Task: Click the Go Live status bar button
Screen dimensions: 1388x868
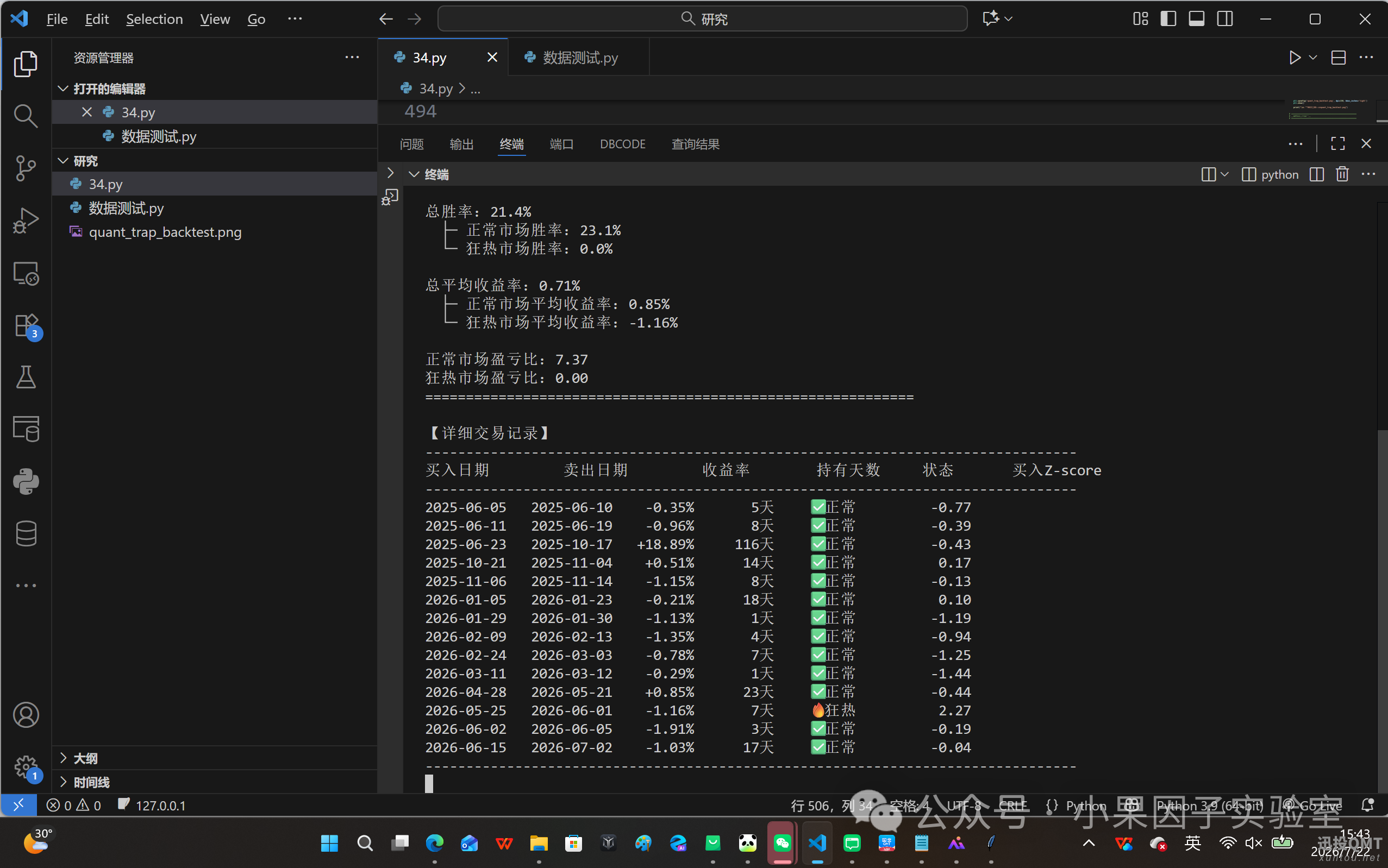Action: click(x=1312, y=805)
